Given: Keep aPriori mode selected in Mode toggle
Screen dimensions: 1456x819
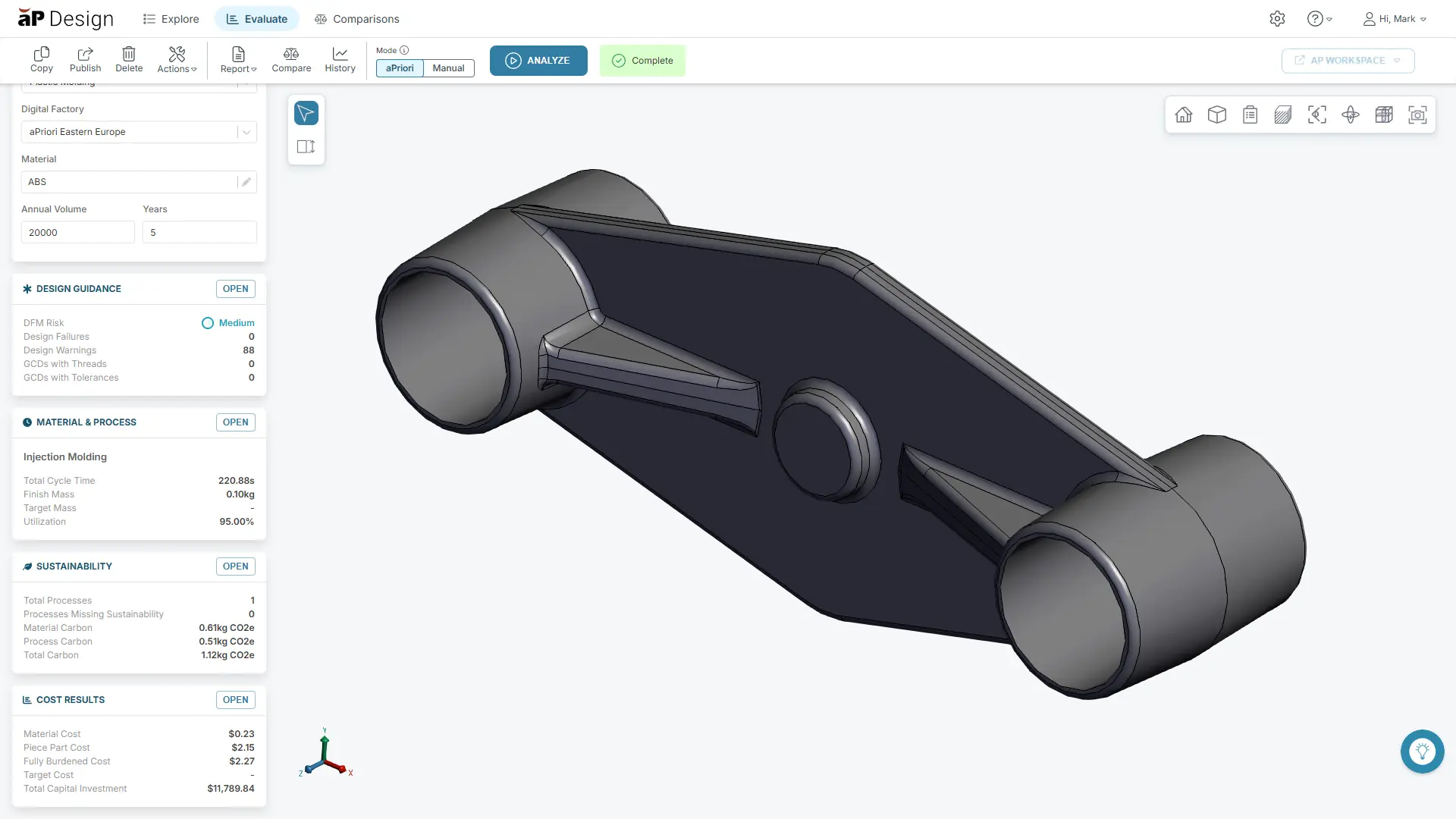Looking at the screenshot, I should tap(399, 67).
